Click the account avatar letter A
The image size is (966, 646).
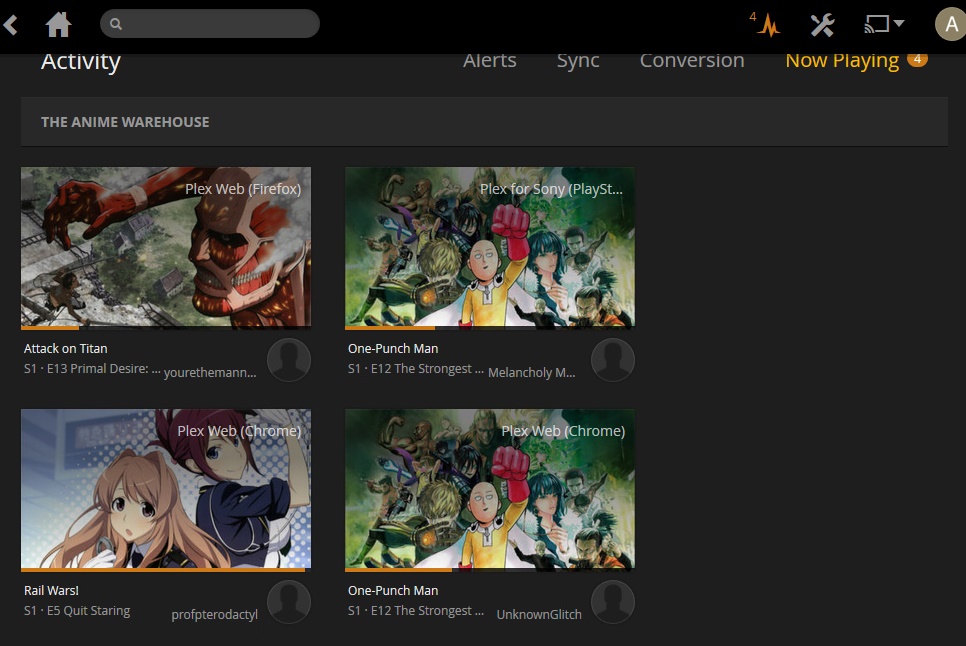click(x=949, y=24)
